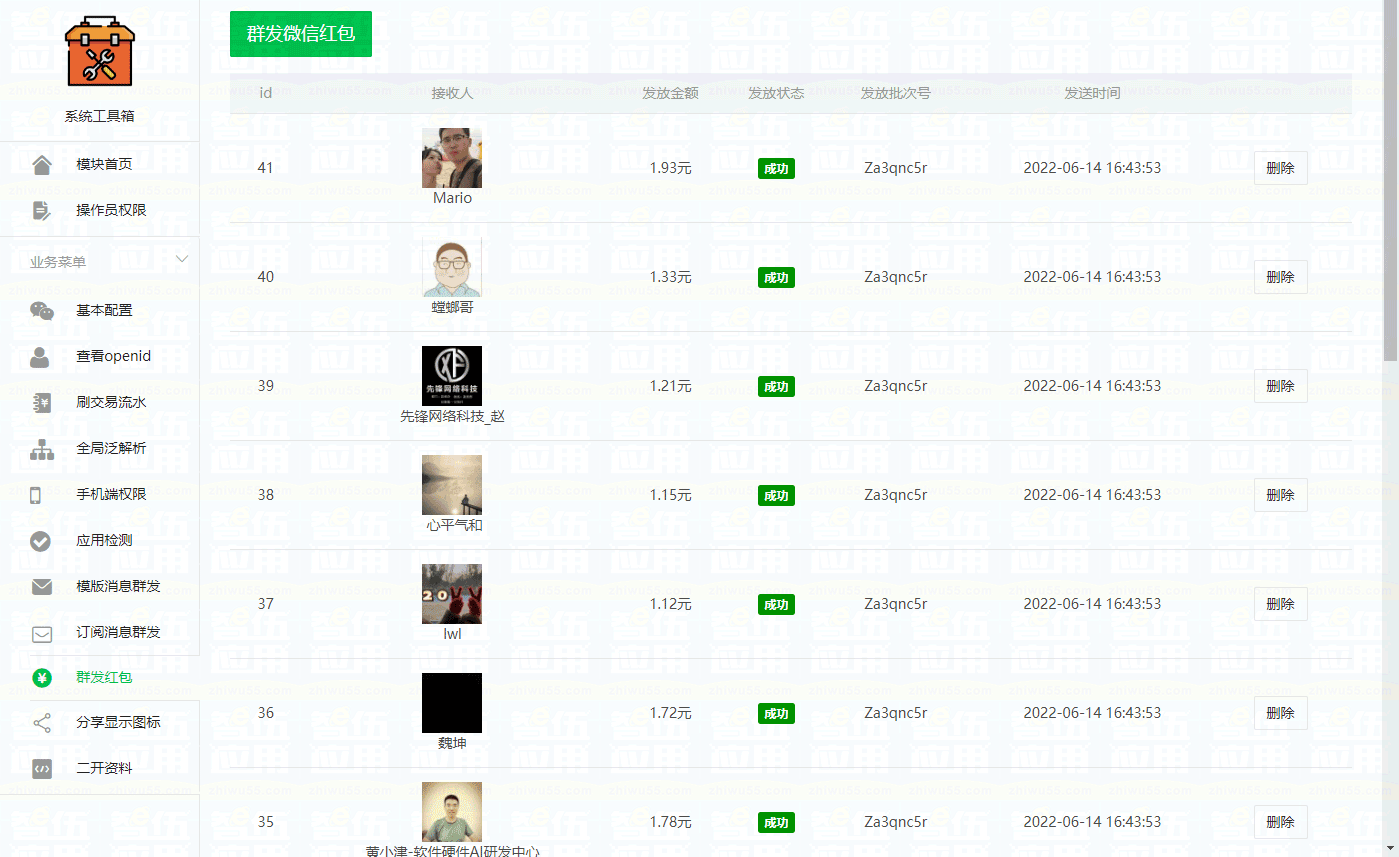The image size is (1399, 857).
Task: Click the vertical scrollbar on the right
Action: [1391, 180]
